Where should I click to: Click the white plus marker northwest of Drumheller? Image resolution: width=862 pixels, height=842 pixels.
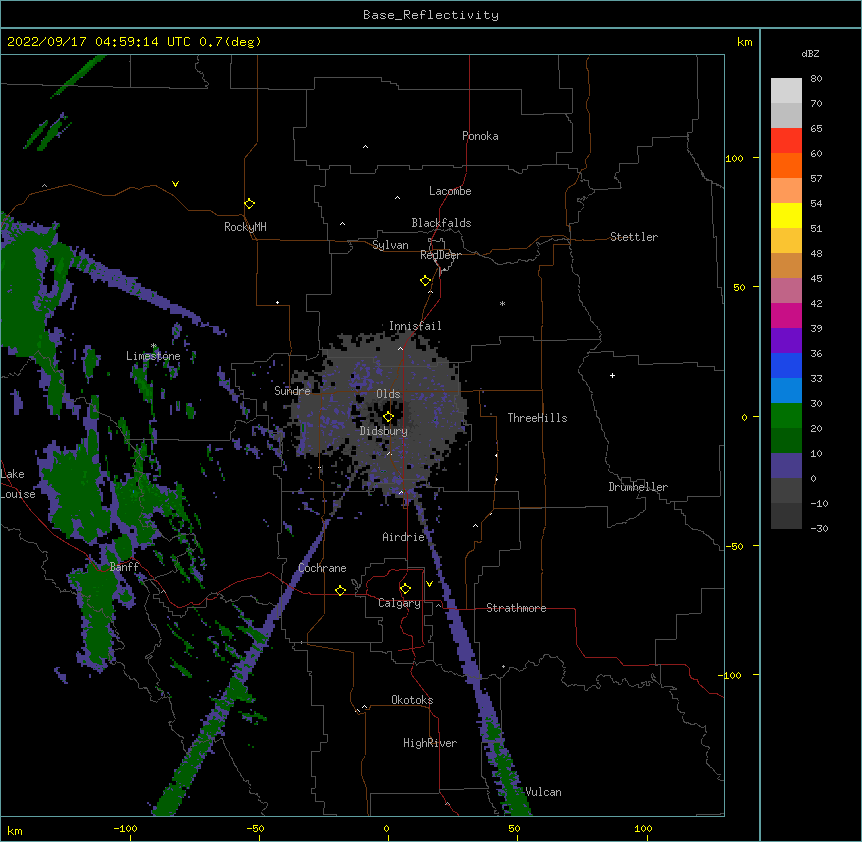pyautogui.click(x=612, y=375)
